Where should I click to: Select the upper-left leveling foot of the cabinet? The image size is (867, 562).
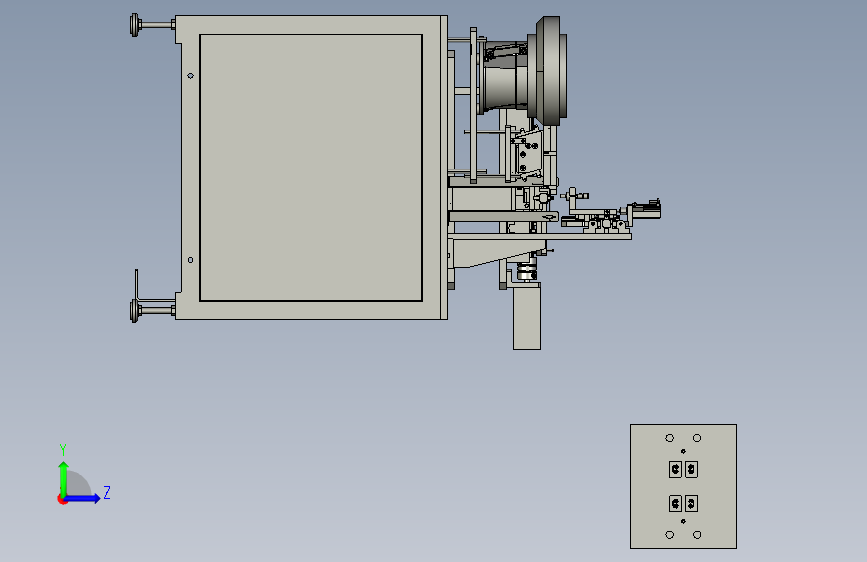[x=152, y=25]
